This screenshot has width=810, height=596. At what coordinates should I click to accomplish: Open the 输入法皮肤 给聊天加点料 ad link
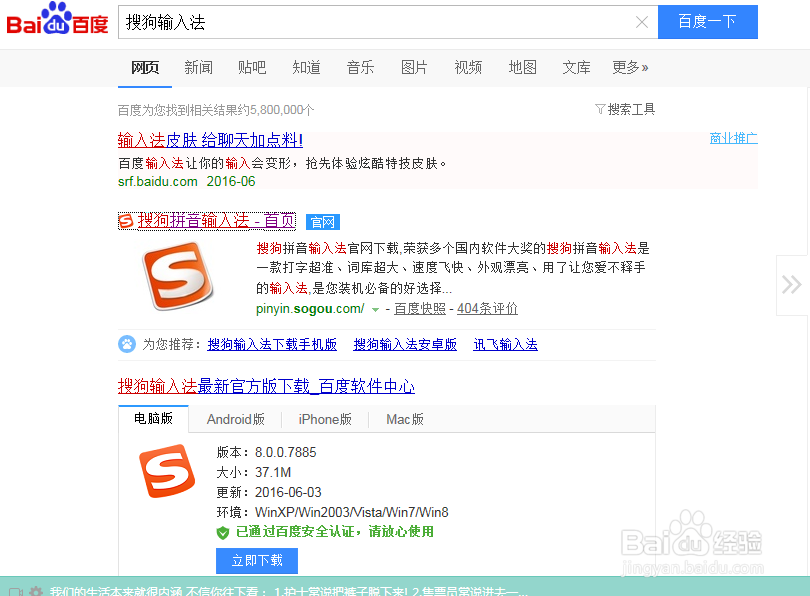point(210,140)
